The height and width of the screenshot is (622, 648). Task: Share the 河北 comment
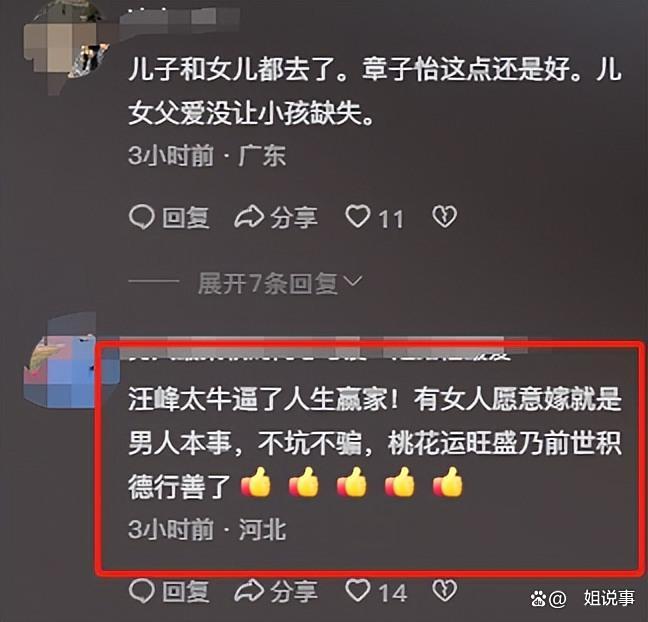276,591
